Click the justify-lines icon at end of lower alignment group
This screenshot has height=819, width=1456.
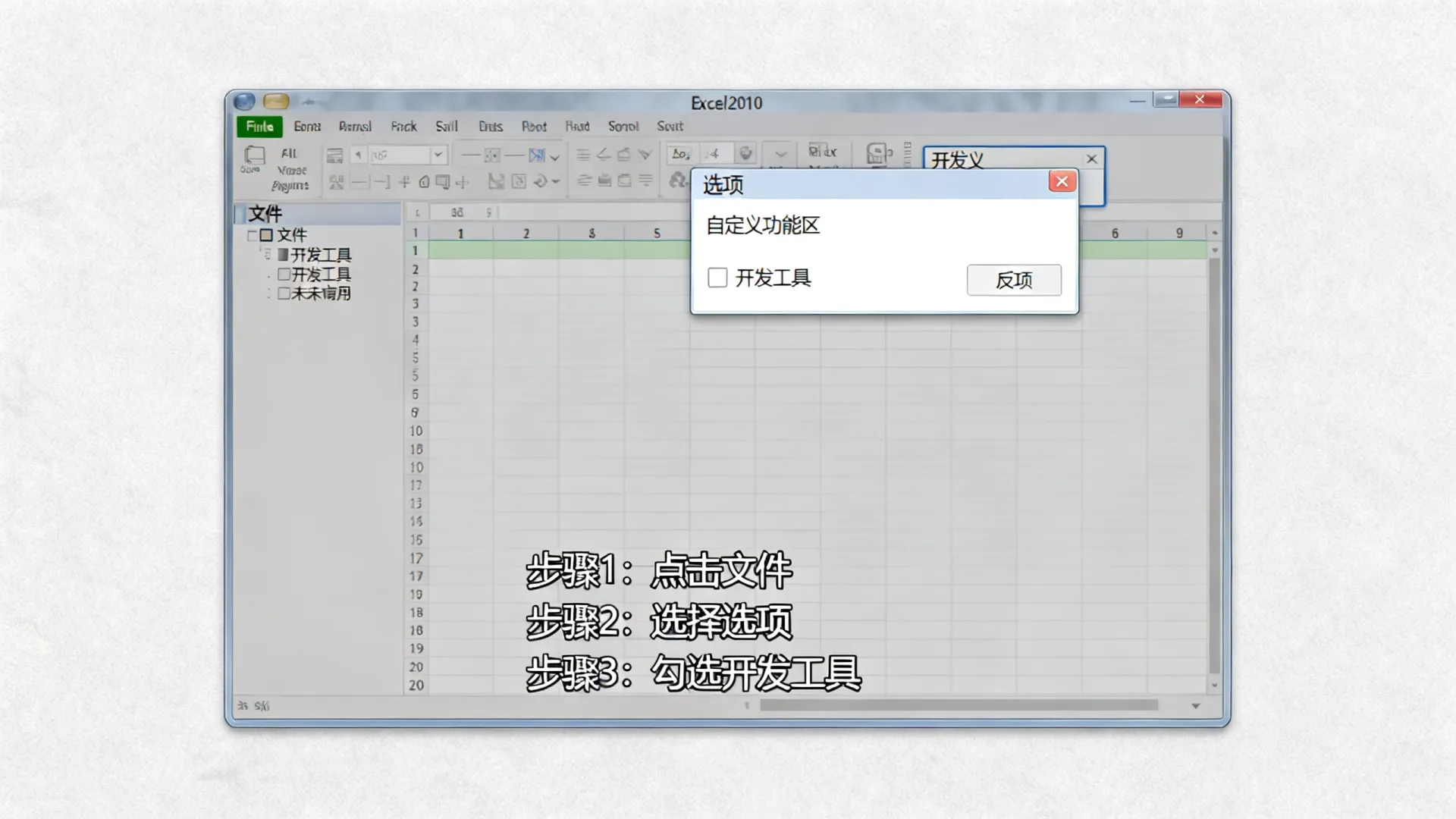(645, 180)
